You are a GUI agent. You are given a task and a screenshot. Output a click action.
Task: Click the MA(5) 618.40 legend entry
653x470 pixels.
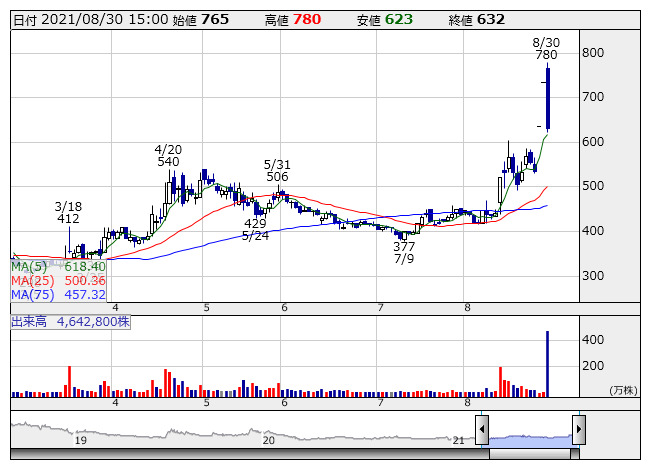coord(58,266)
